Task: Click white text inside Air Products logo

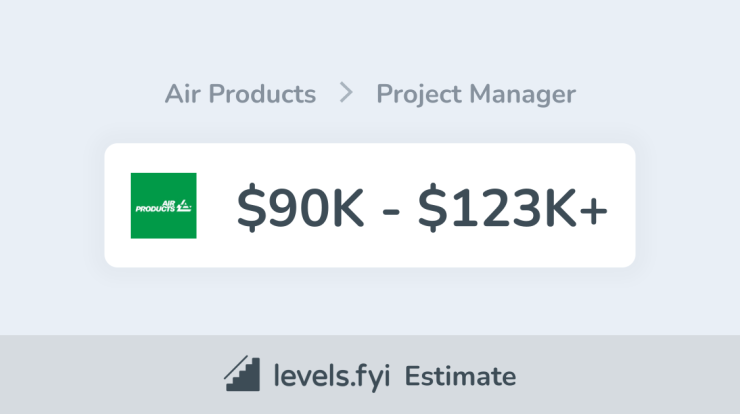Action: (x=163, y=206)
